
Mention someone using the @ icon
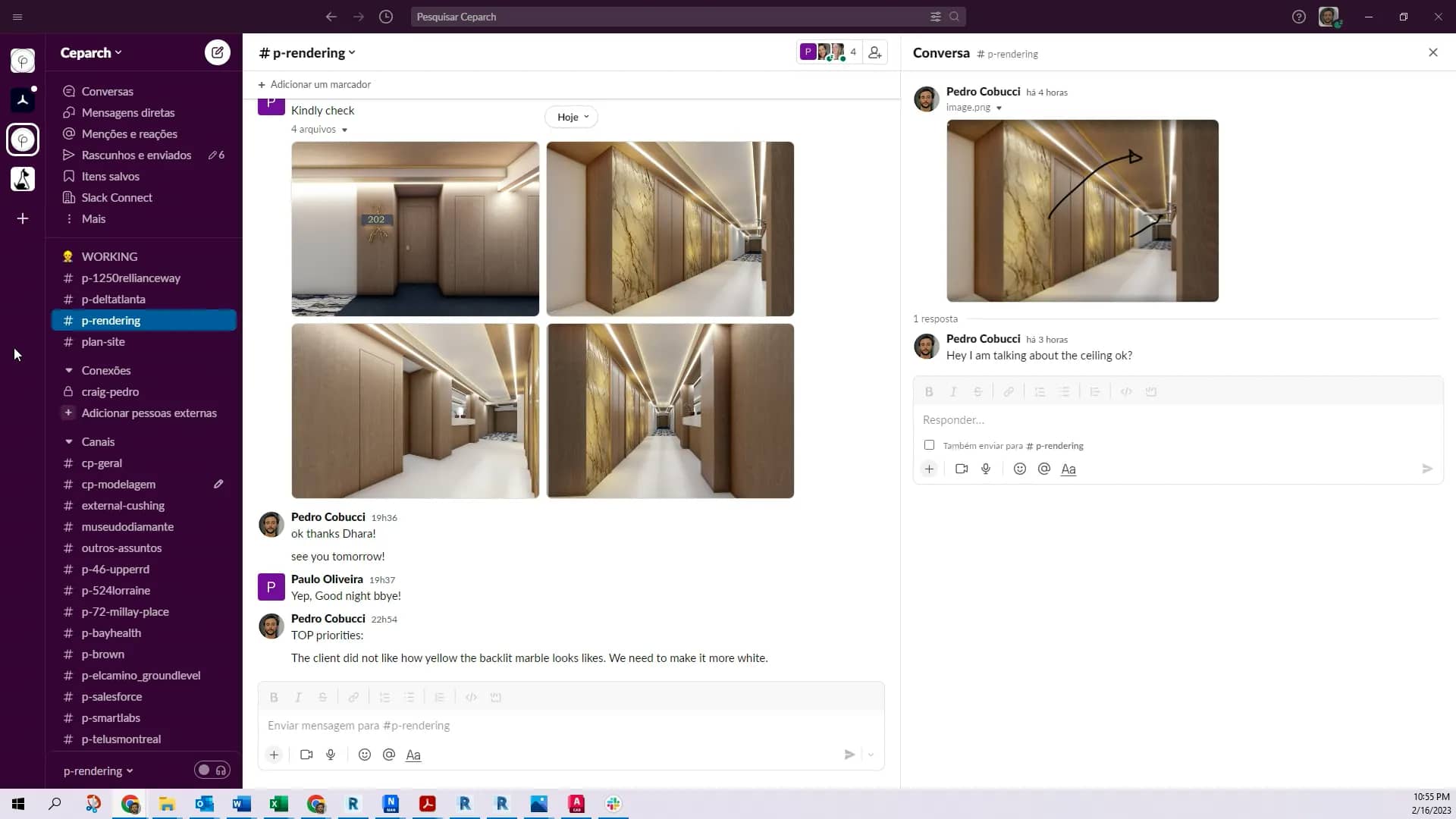pyautogui.click(x=389, y=755)
